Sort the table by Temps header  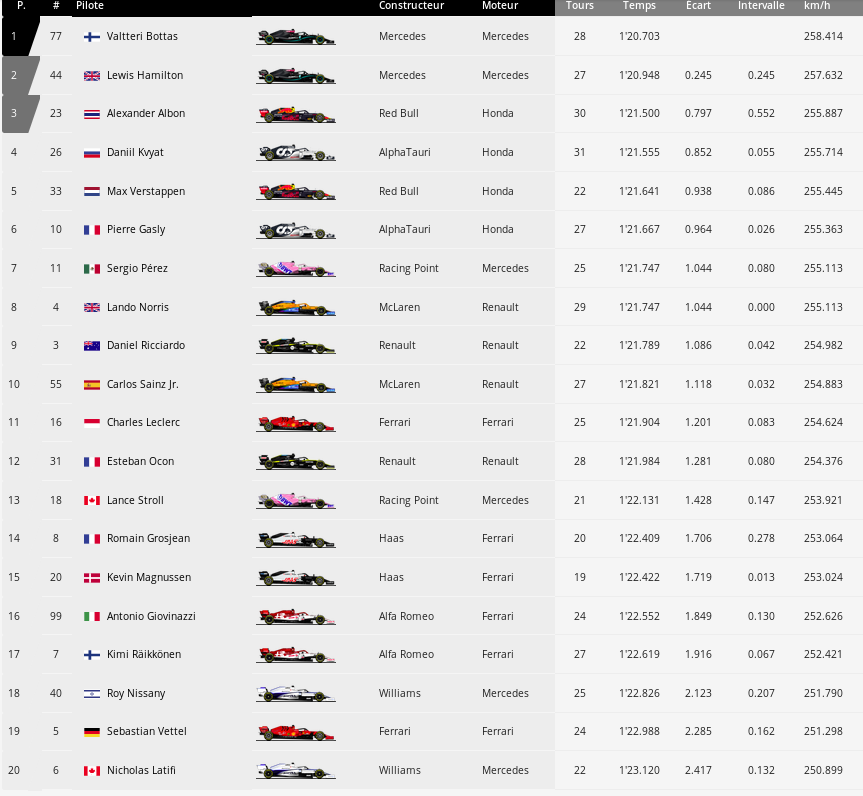point(639,6)
